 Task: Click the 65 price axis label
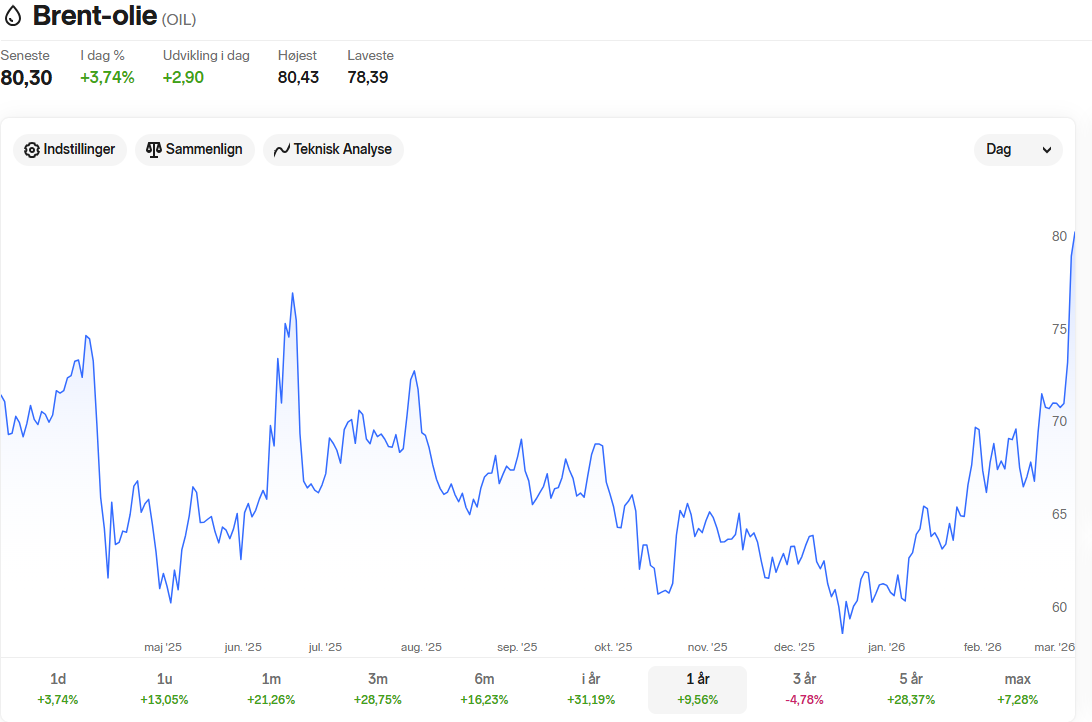pos(1059,515)
